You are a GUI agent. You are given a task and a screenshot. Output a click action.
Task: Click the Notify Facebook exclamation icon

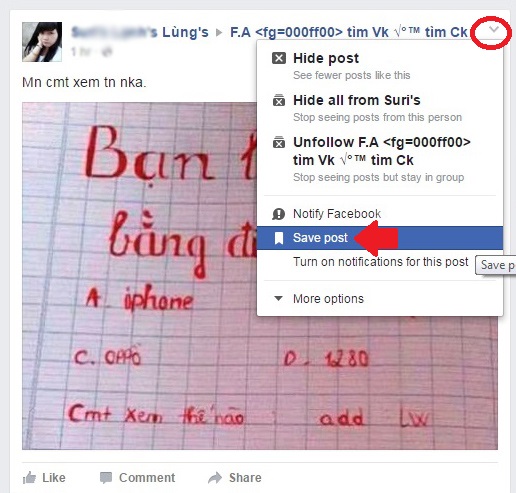pyautogui.click(x=279, y=214)
